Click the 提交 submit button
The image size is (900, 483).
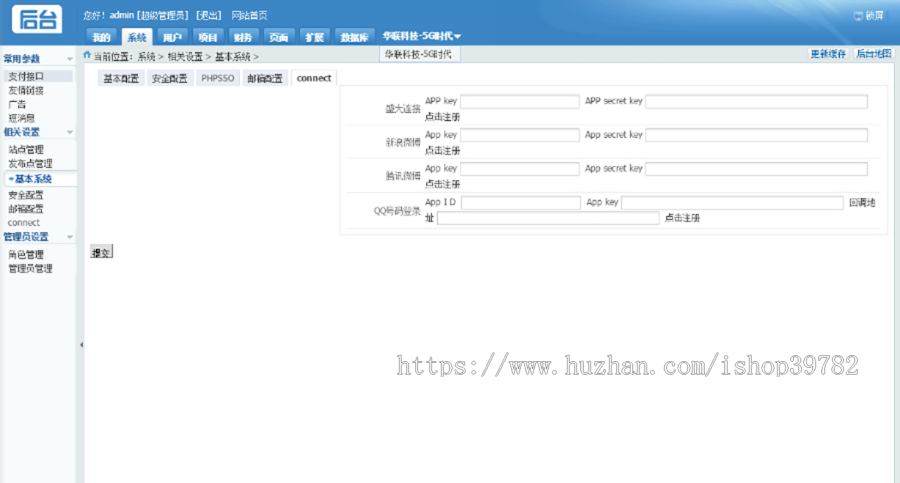click(x=102, y=252)
